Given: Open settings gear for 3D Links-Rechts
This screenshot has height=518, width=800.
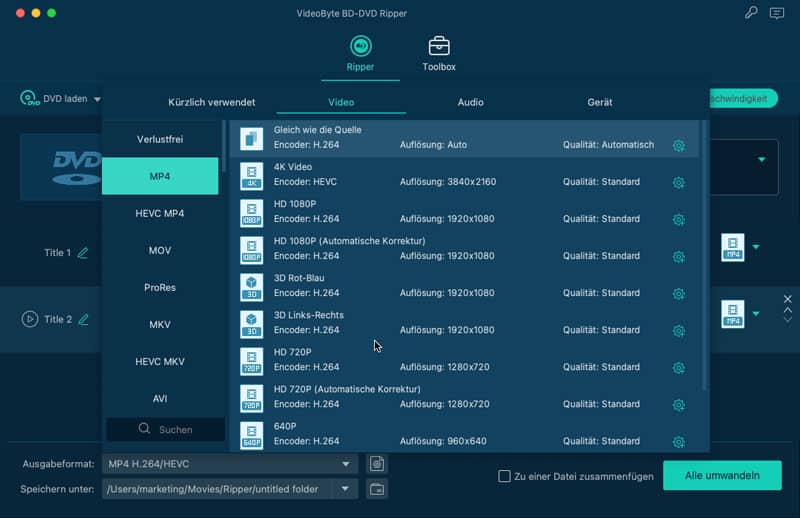Looking at the screenshot, I should [679, 331].
